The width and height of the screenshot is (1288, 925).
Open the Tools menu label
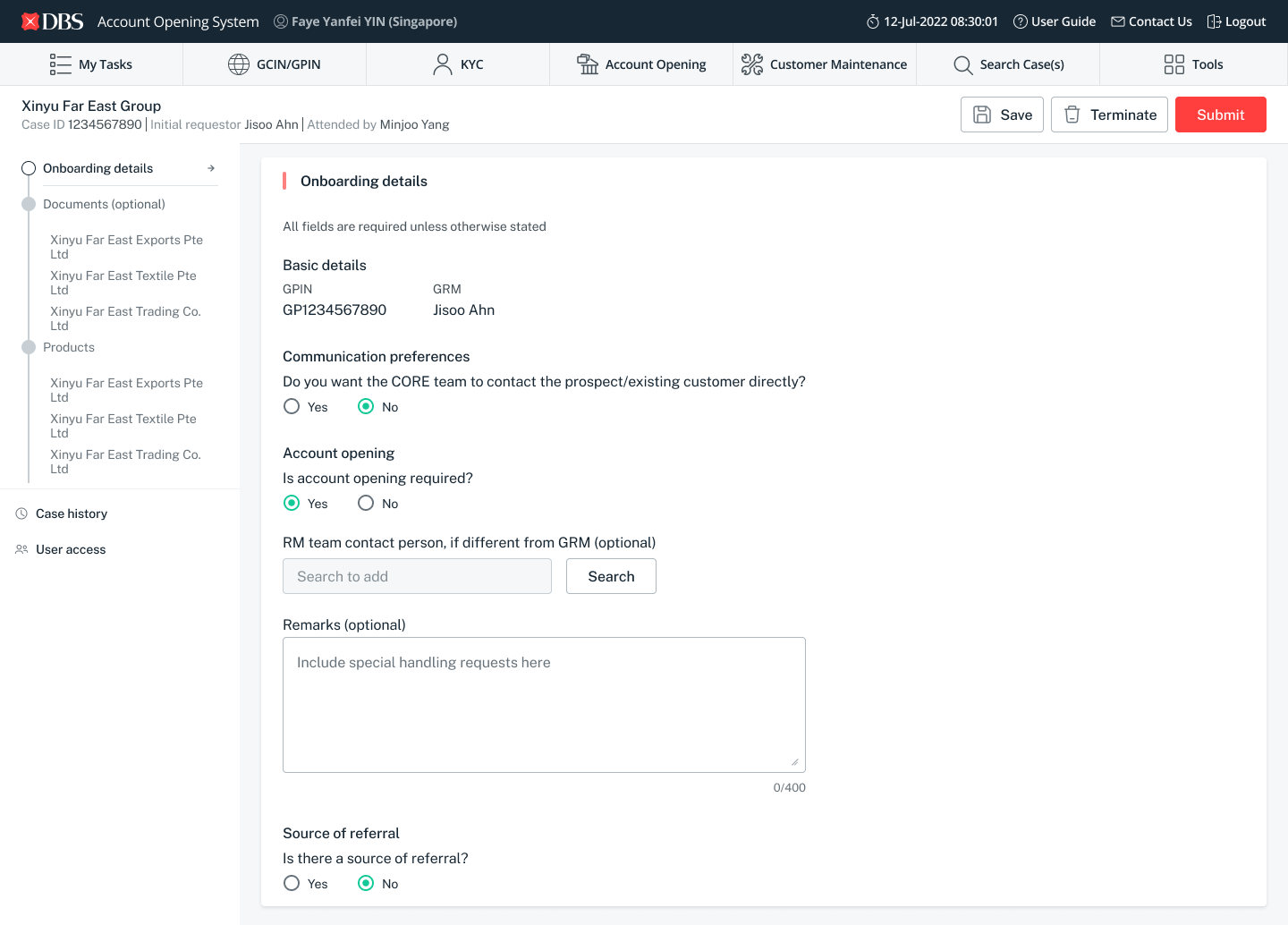click(x=1207, y=64)
